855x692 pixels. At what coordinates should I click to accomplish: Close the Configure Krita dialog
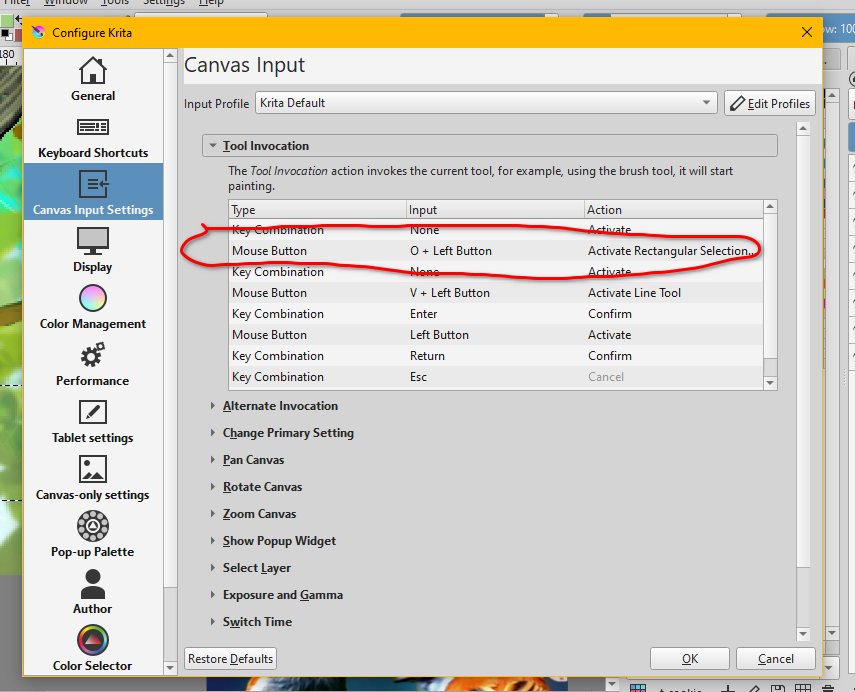coord(807,32)
